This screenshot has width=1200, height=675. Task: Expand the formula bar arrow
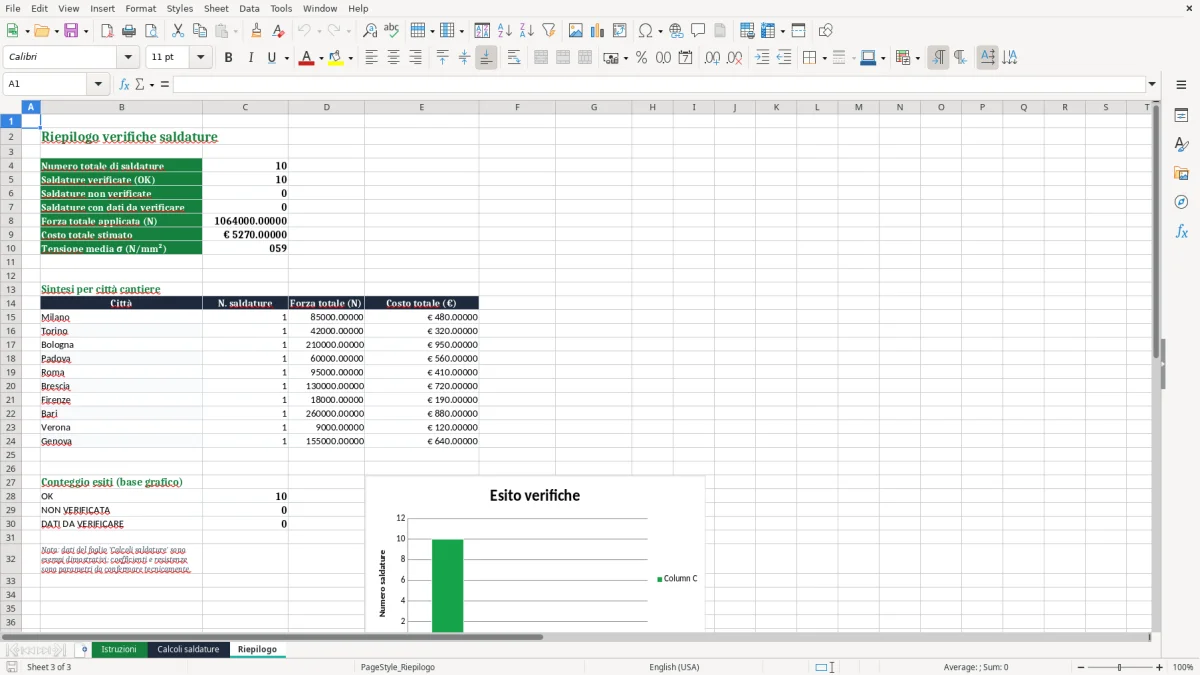pyautogui.click(x=1152, y=84)
